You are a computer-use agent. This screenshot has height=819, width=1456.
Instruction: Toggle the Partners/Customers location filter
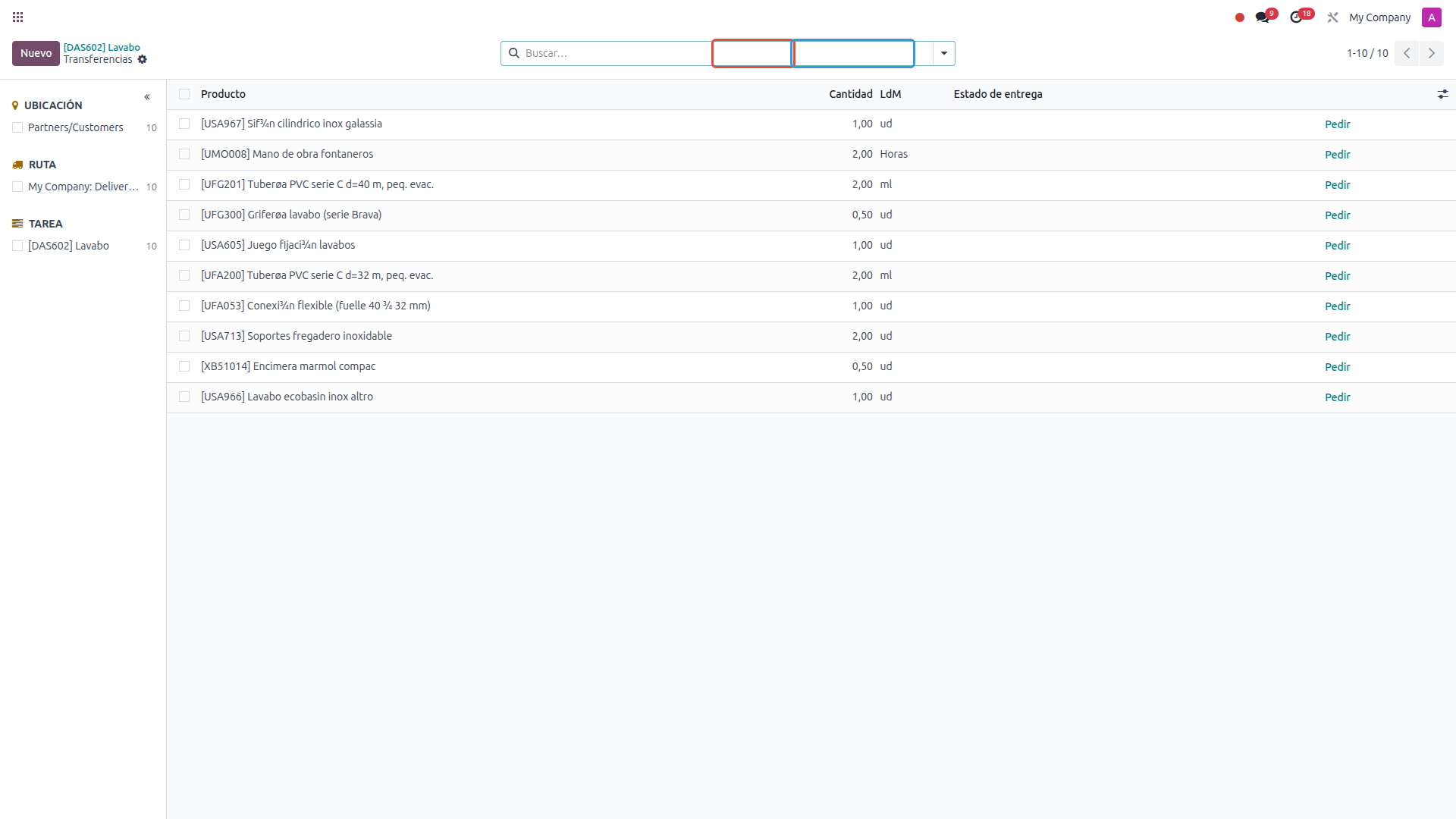pyautogui.click(x=17, y=127)
